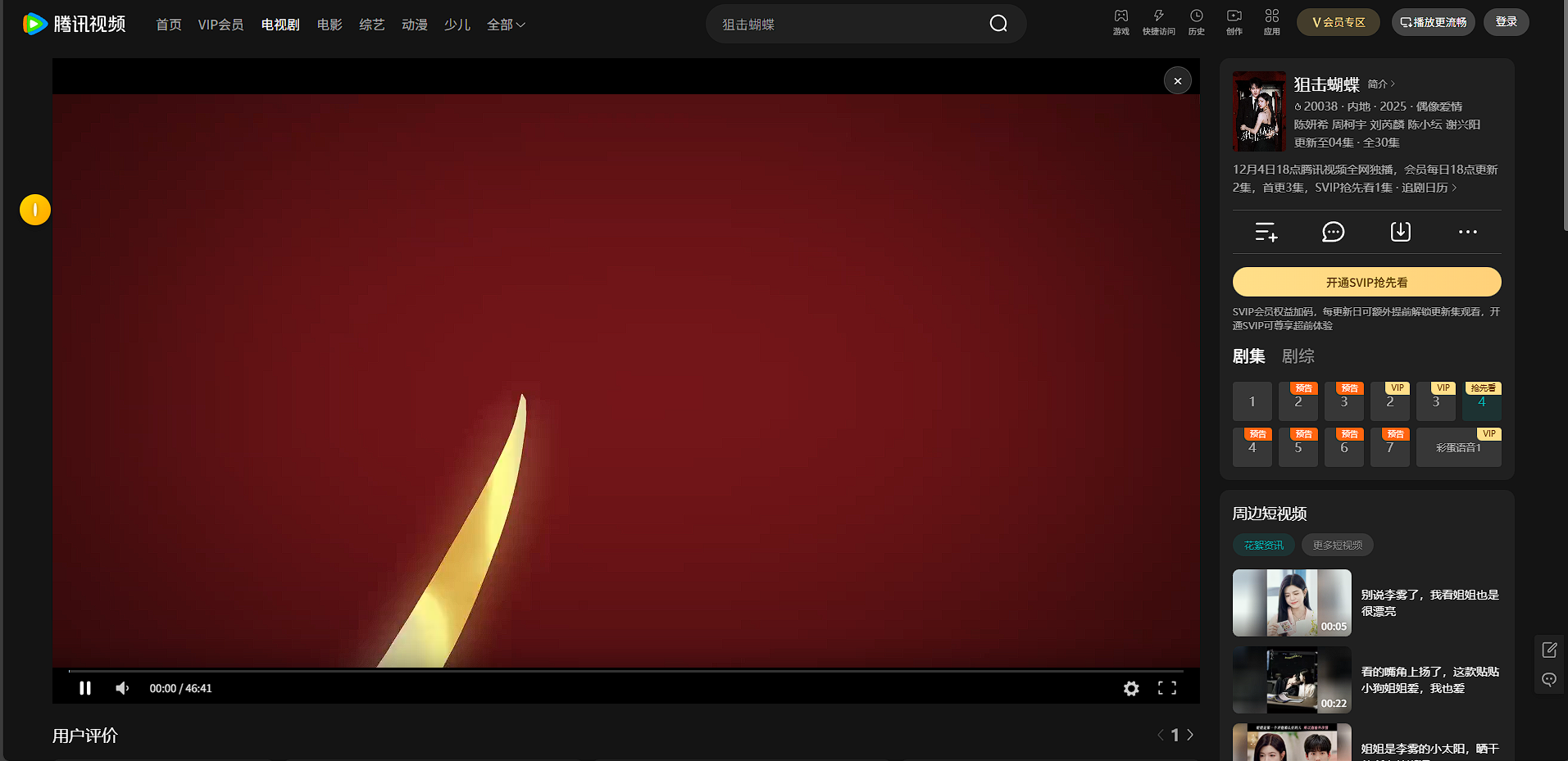Open the 创作 (create) icon
Viewport: 1568px width, 761px height.
point(1234,22)
